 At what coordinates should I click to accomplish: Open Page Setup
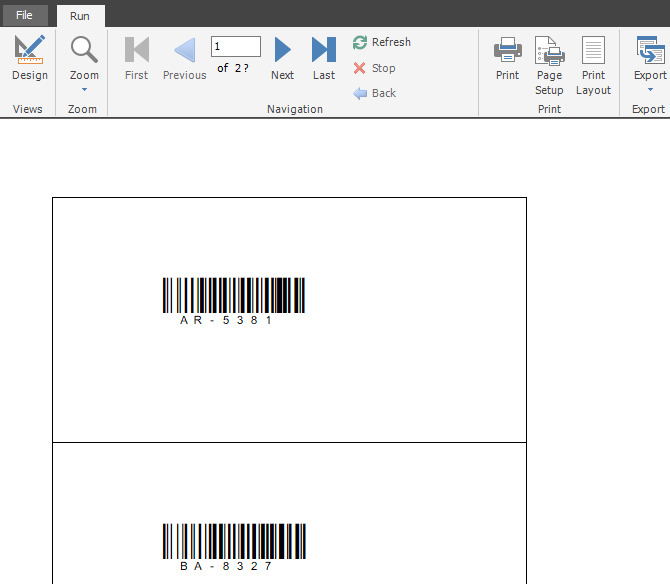(x=550, y=66)
